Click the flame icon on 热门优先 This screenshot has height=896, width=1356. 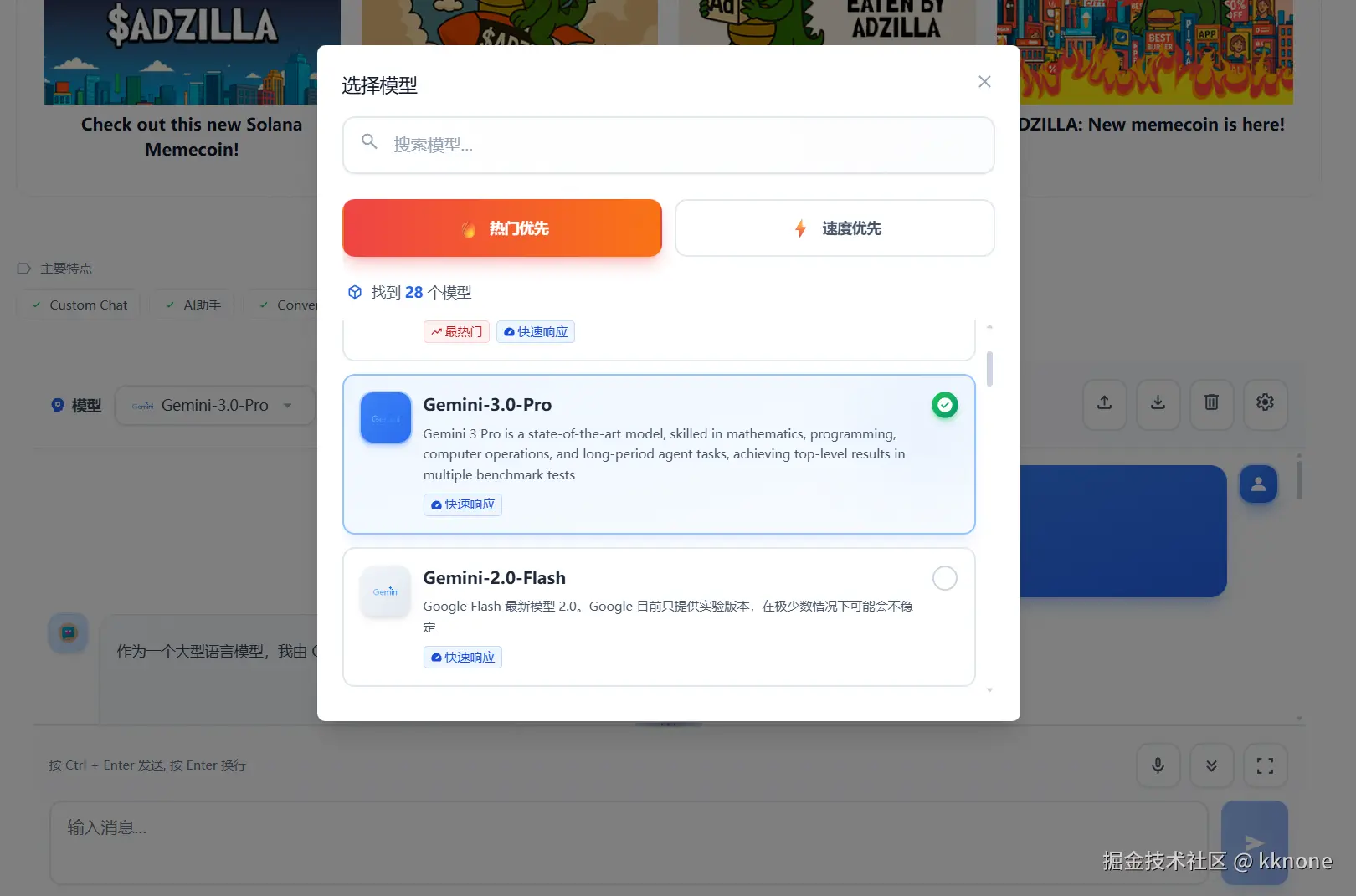tap(469, 228)
